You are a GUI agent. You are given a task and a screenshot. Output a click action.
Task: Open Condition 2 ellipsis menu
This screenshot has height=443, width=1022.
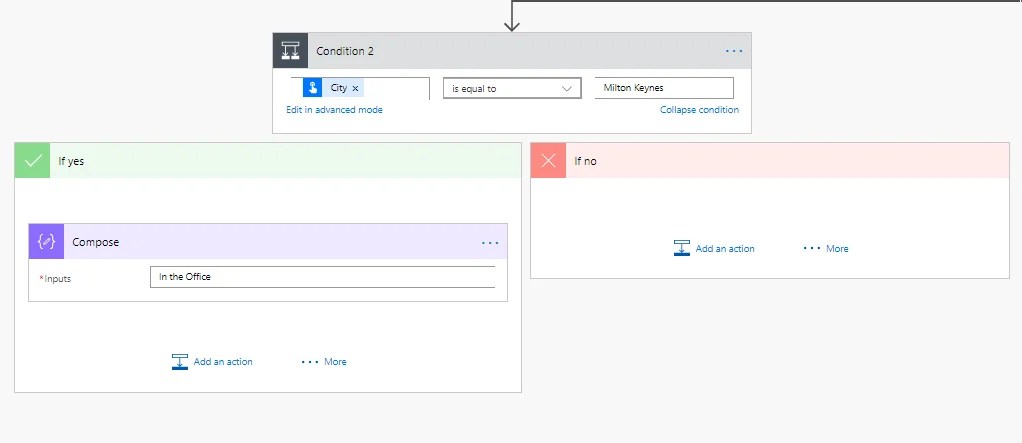734,51
